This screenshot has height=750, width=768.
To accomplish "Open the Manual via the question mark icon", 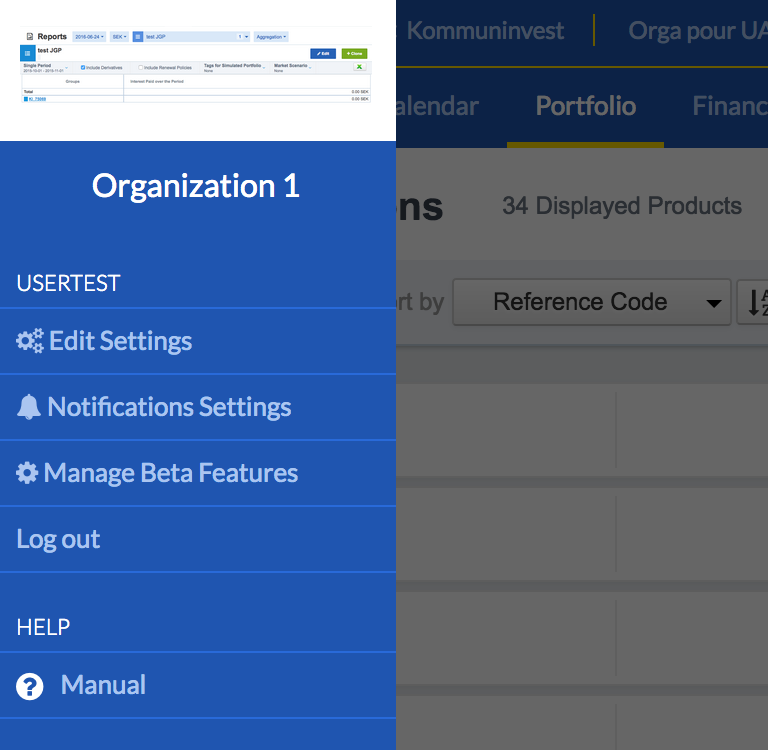I will tap(29, 686).
